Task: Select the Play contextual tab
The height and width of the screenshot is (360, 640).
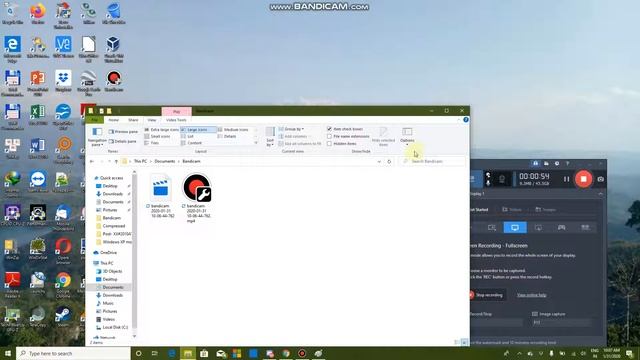Action: pyautogui.click(x=176, y=111)
